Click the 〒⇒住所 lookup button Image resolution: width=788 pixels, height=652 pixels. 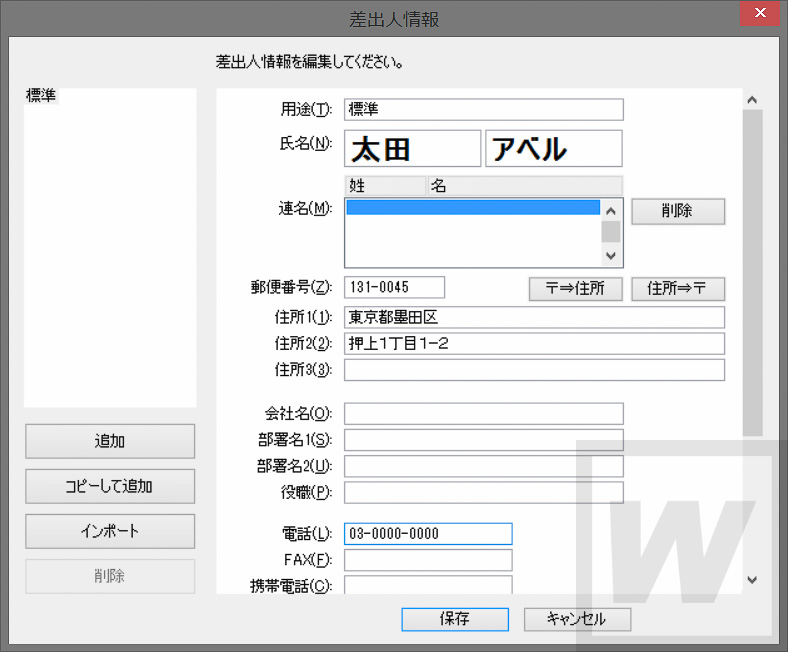coord(575,289)
